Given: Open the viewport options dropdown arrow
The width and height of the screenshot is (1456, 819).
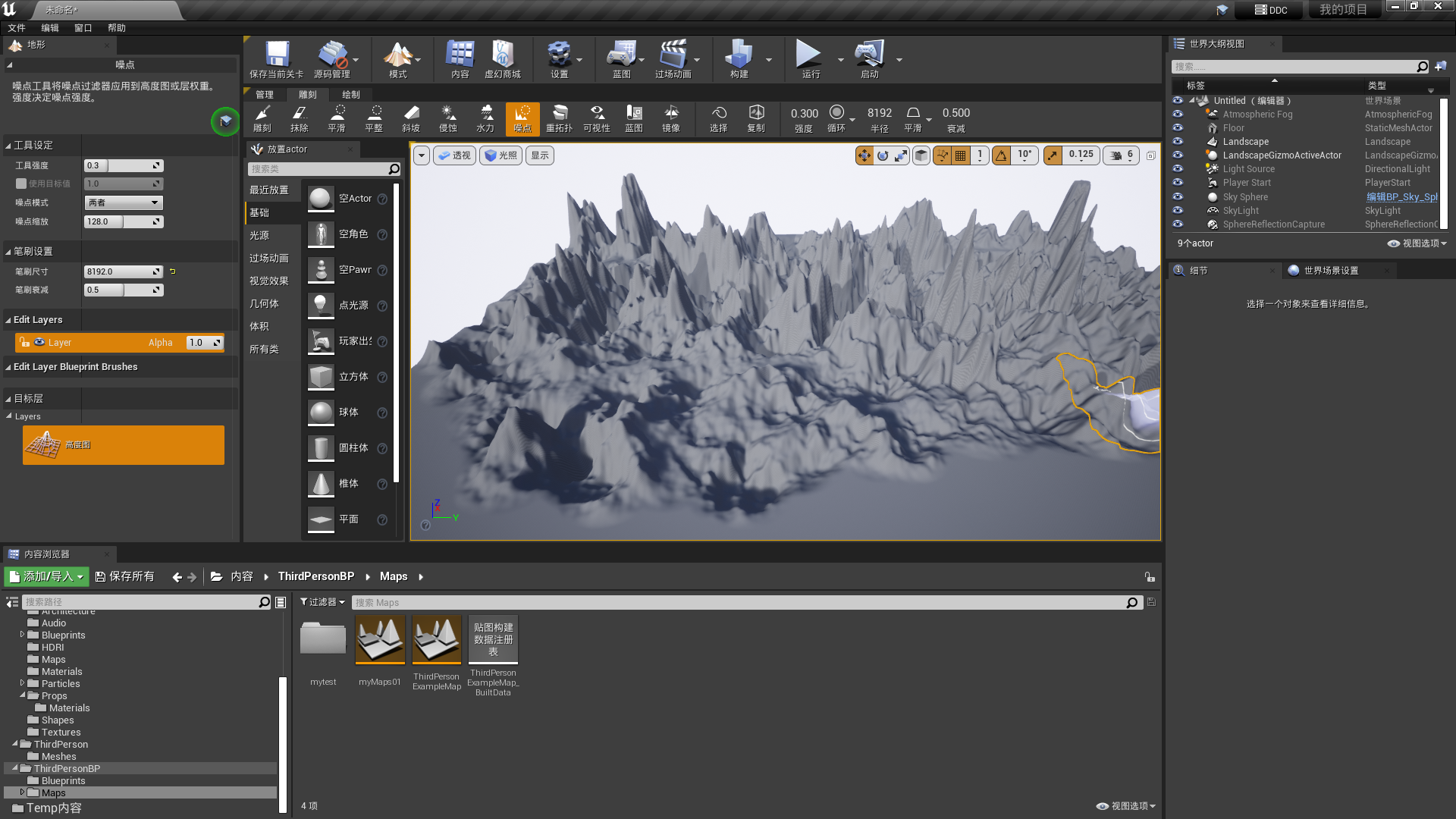Looking at the screenshot, I should point(422,155).
